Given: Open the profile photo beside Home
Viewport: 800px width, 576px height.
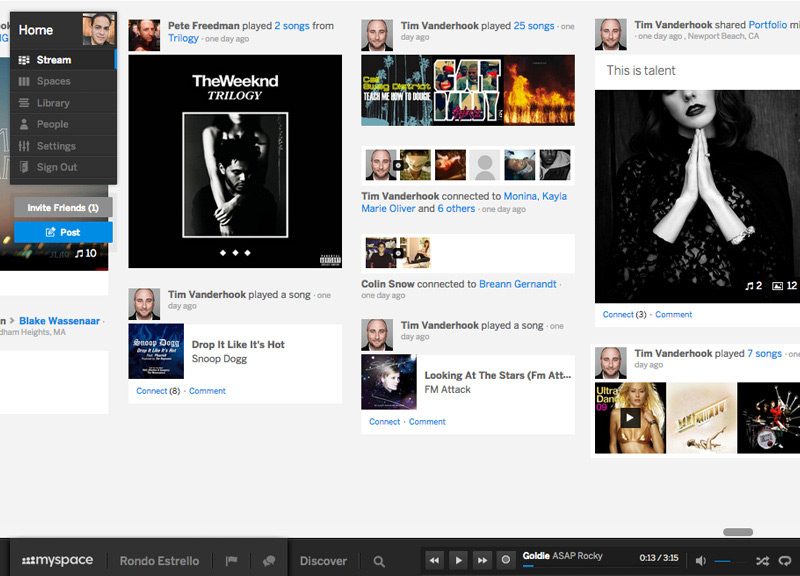Looking at the screenshot, I should tap(98, 30).
